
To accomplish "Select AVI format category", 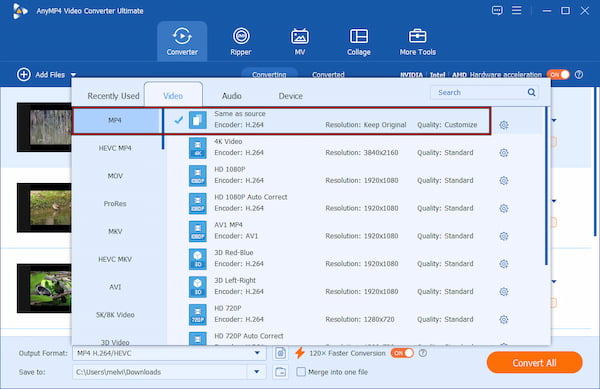I will coord(115,287).
